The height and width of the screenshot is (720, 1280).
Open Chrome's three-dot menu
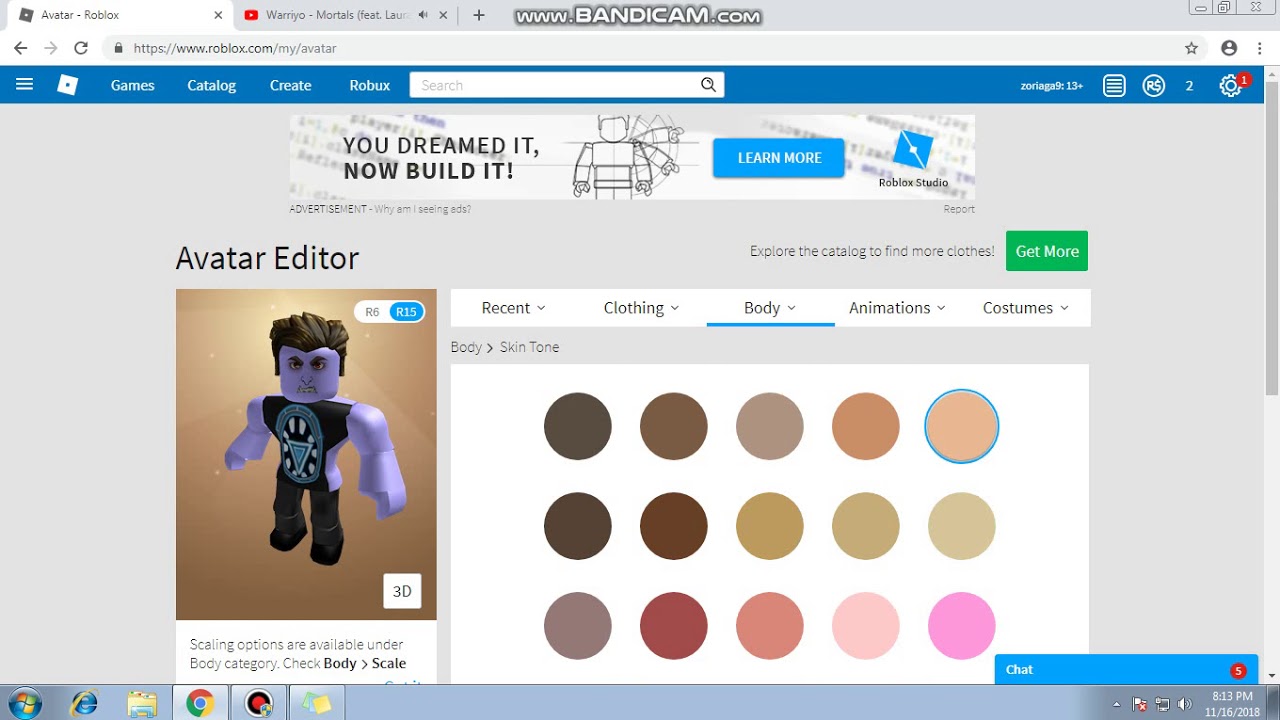[1260, 48]
